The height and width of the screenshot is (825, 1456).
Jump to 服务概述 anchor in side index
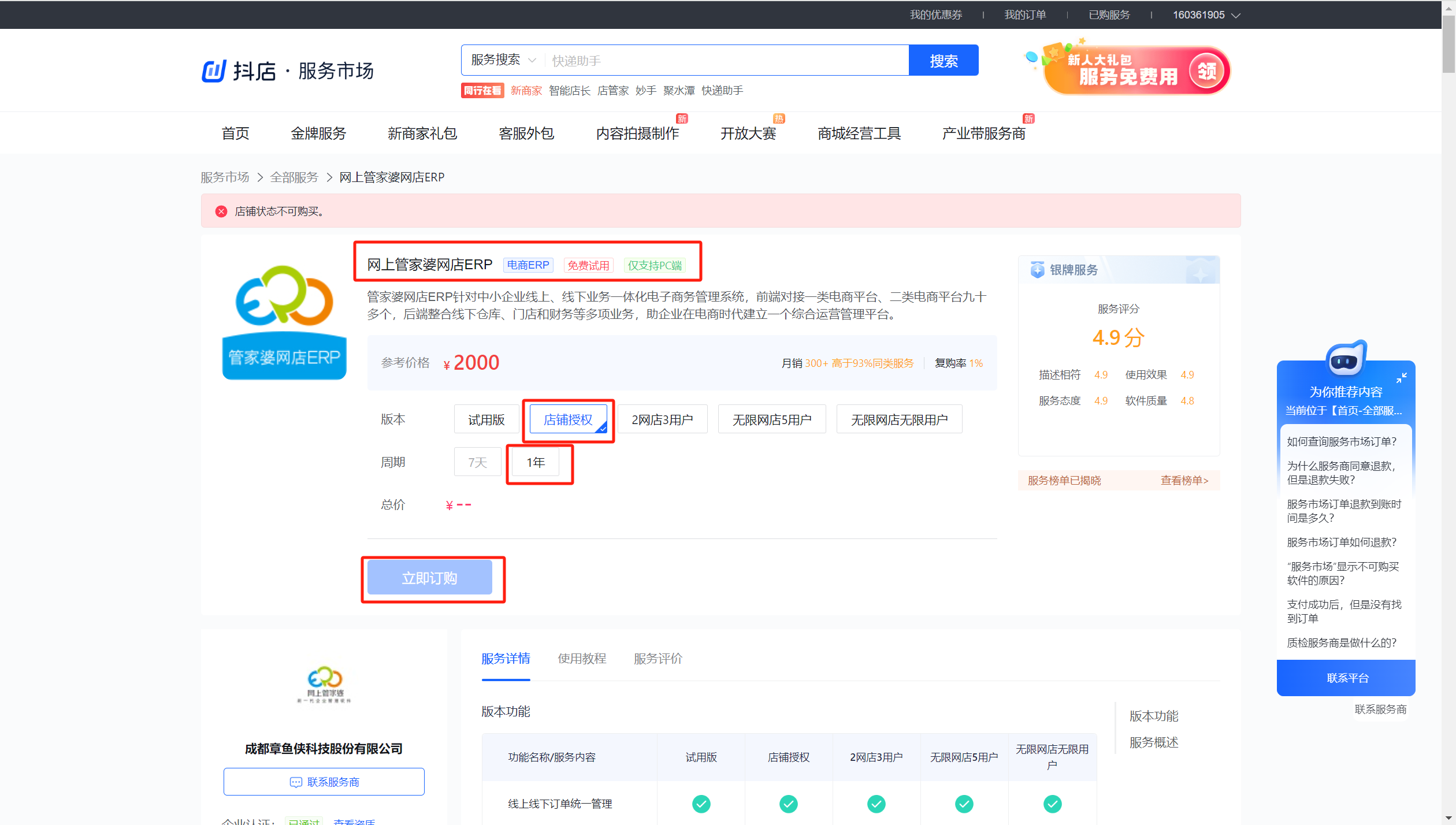pyautogui.click(x=1153, y=742)
